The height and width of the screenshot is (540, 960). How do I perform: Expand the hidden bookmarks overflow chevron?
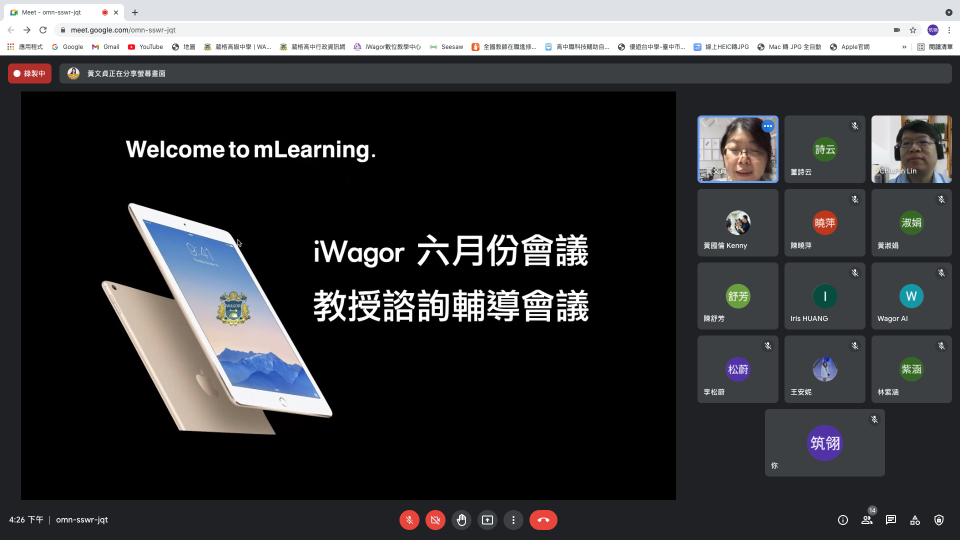pos(904,46)
